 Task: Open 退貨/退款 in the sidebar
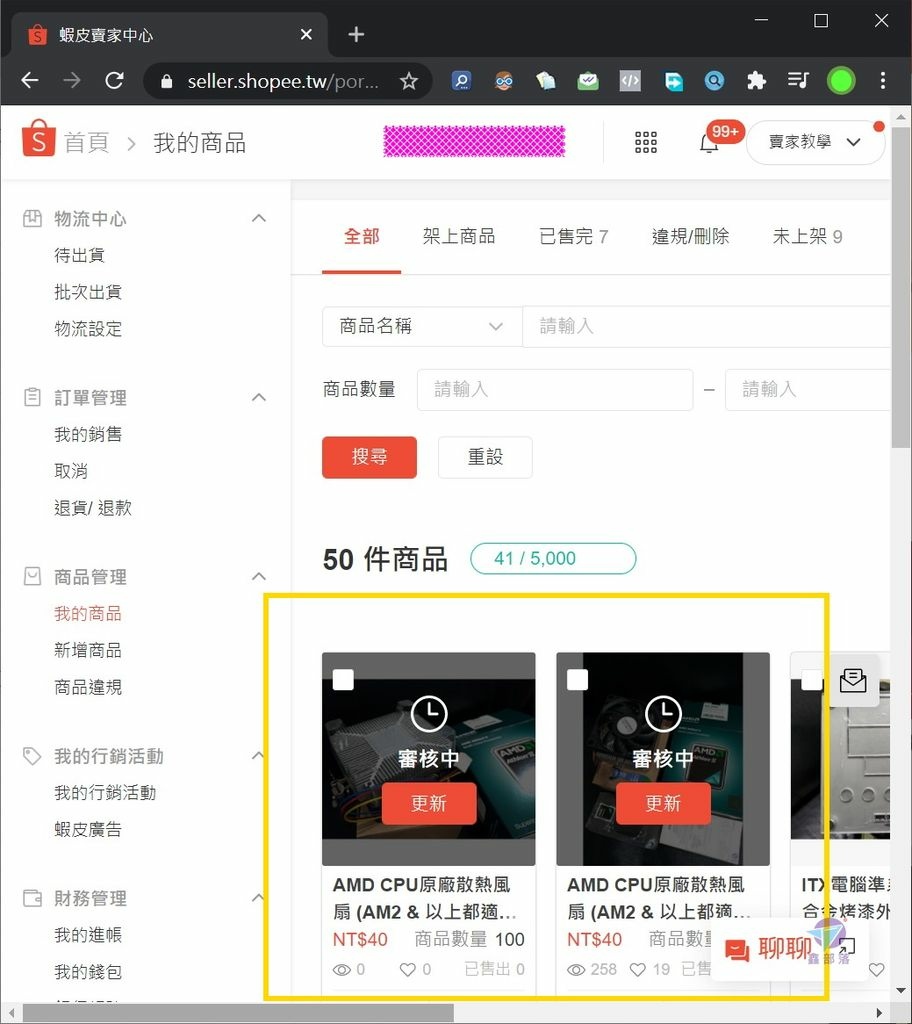(92, 507)
